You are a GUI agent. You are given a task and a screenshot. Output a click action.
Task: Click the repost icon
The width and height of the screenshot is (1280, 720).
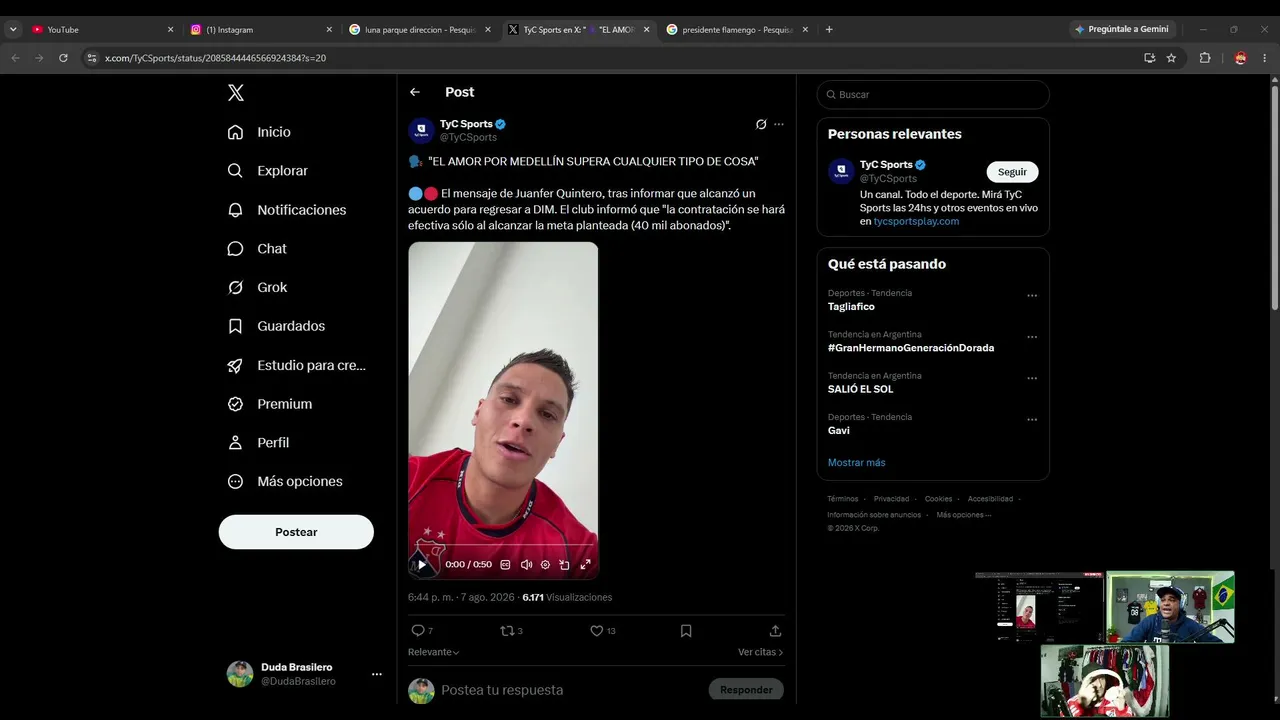click(x=507, y=631)
